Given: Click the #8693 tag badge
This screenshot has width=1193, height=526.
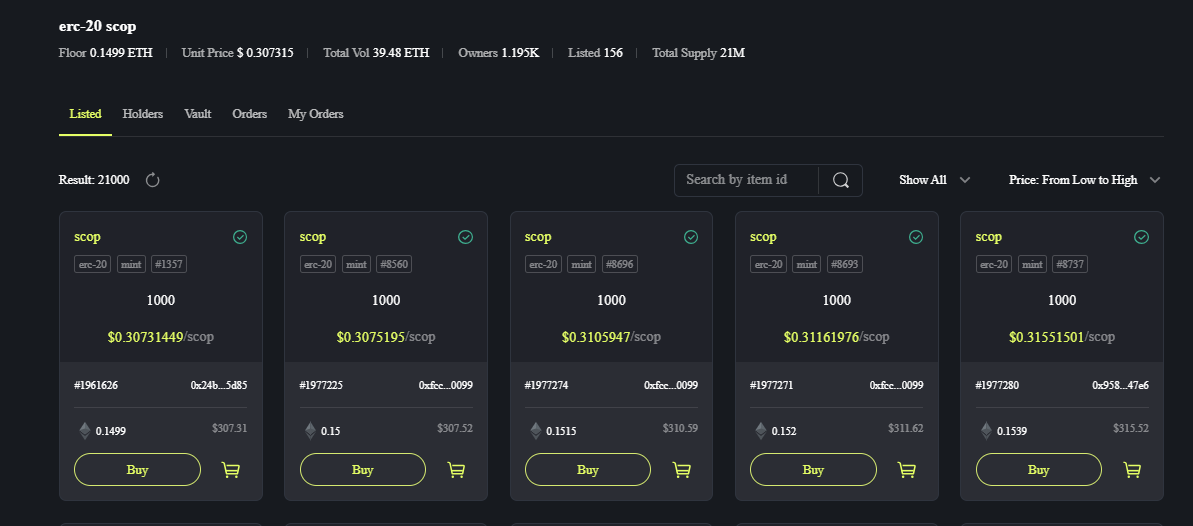Looking at the screenshot, I should (845, 264).
